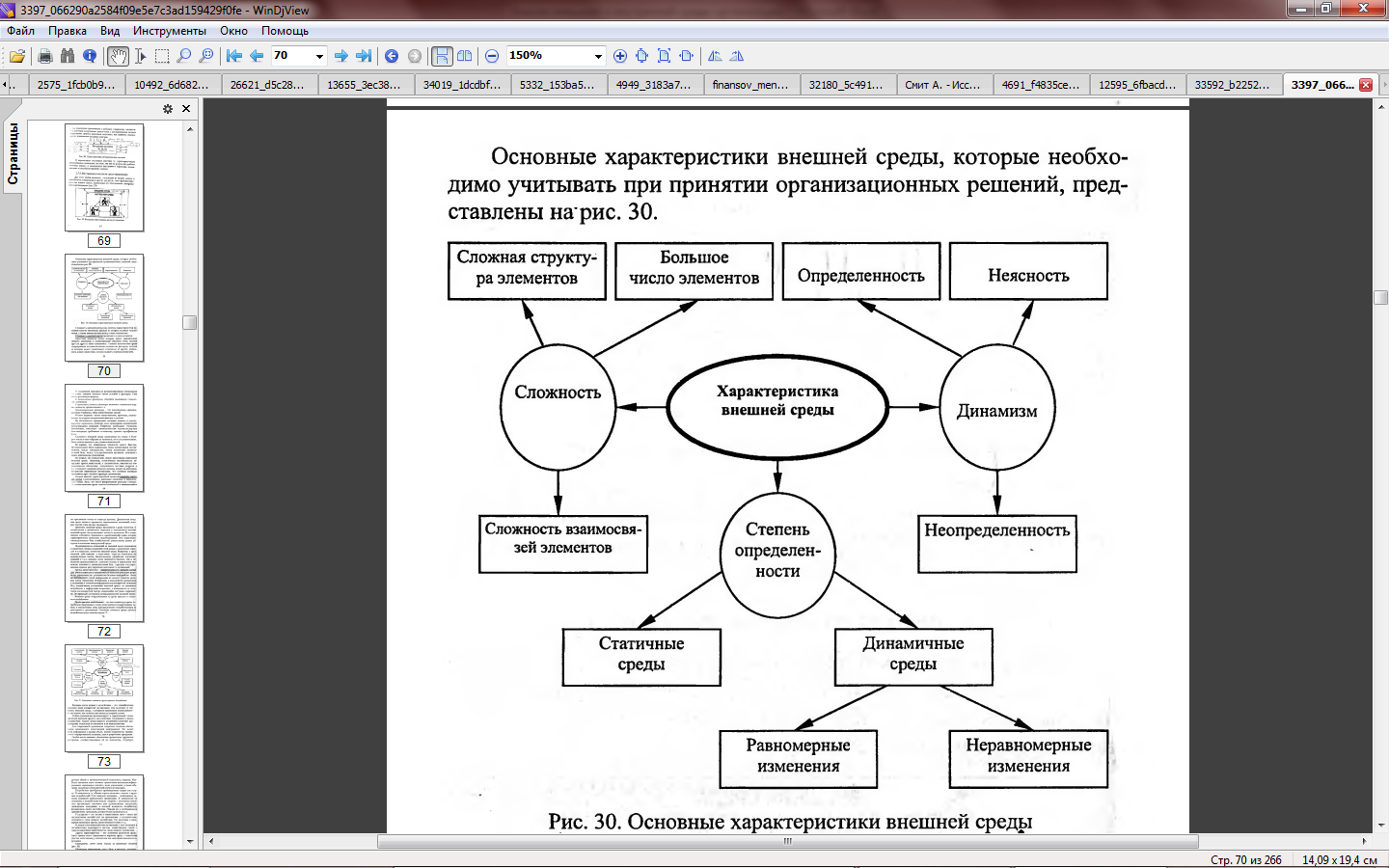The image size is (1389, 868).
Task: Click the vertical Страницы panel tab
Action: pyautogui.click(x=13, y=154)
